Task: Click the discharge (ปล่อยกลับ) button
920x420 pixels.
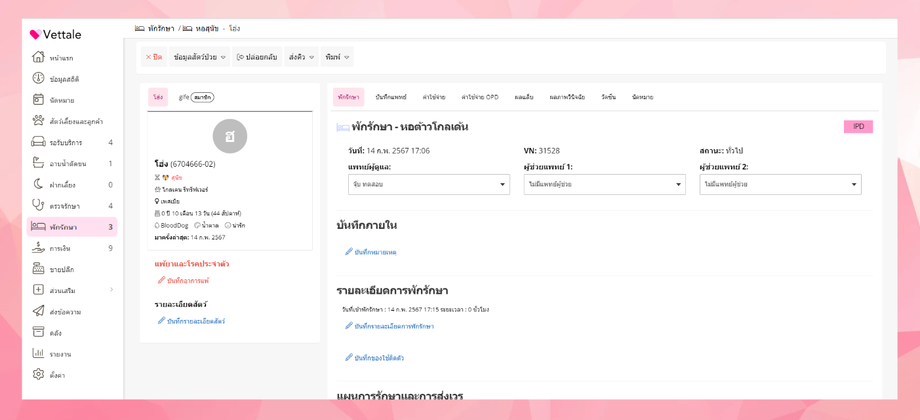Action: [x=257, y=57]
